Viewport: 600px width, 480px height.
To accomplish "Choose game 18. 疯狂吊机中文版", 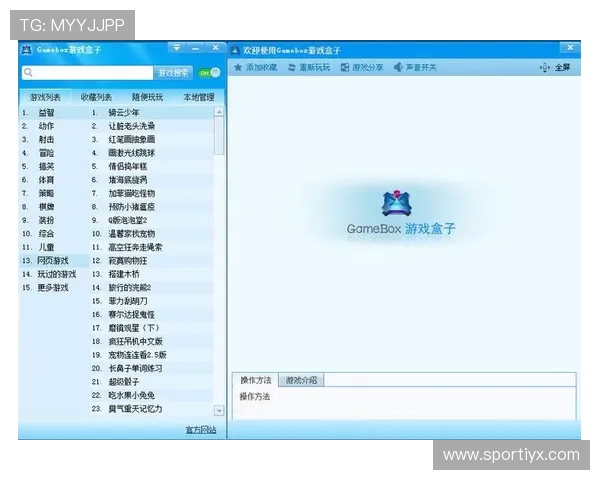I will pos(152,341).
